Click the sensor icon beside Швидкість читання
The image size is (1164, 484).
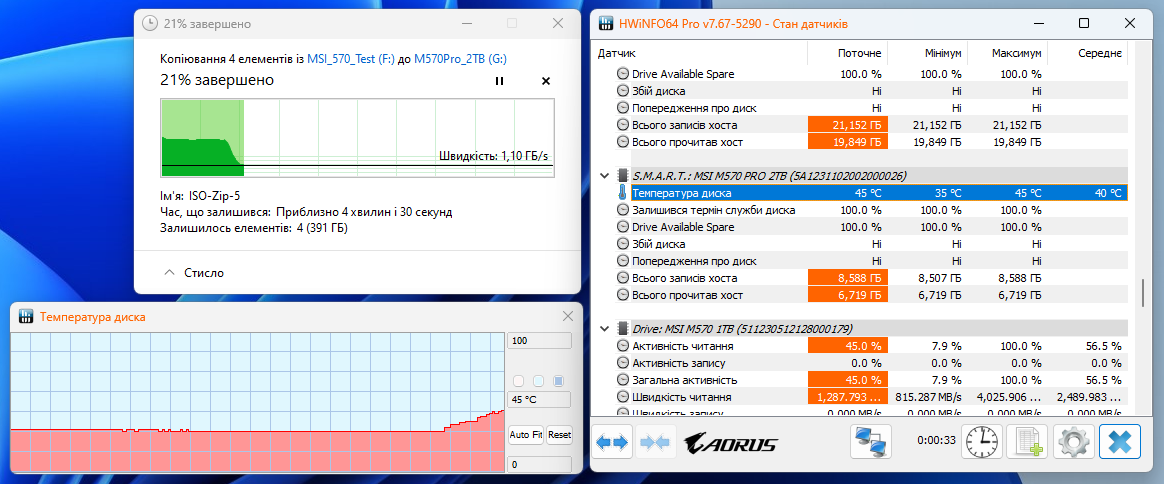[x=623, y=397]
